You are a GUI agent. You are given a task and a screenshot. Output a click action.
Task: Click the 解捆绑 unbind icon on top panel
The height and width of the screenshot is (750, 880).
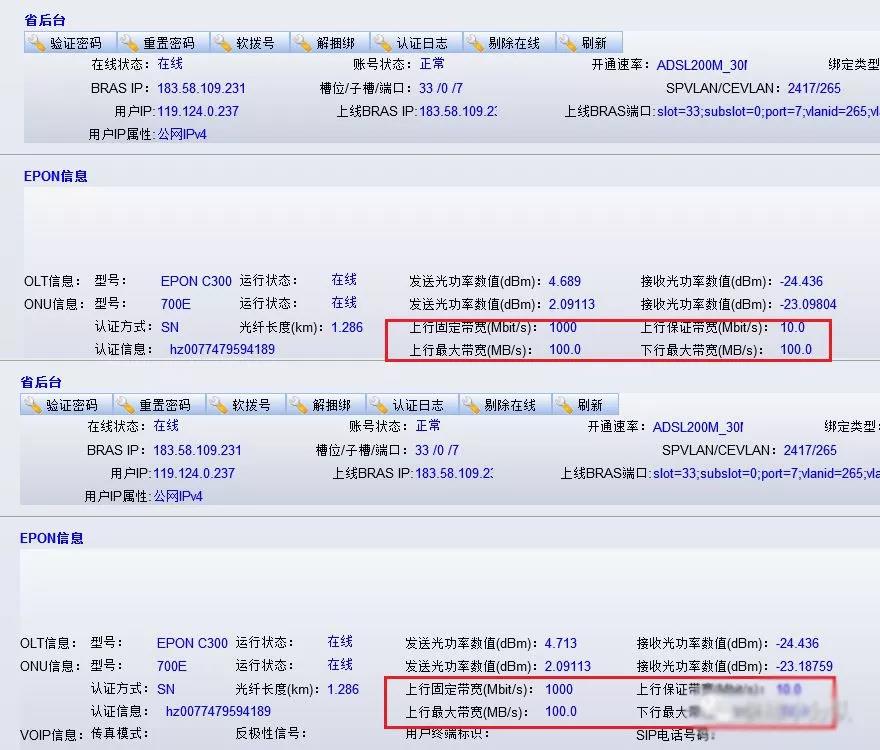coord(302,42)
